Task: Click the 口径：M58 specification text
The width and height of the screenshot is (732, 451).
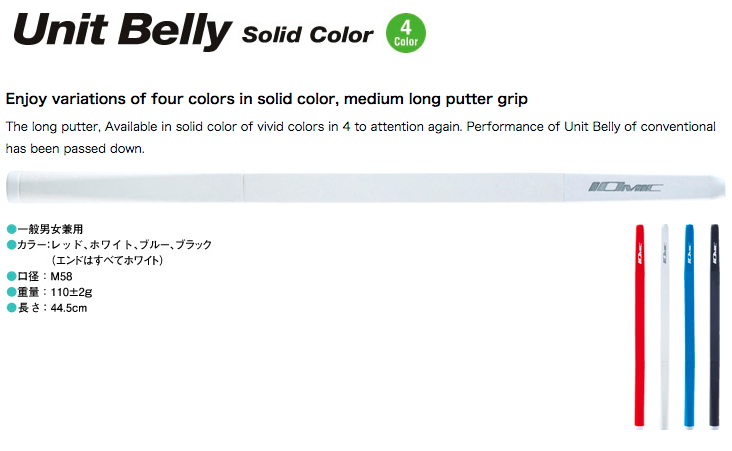Action: pos(45,276)
